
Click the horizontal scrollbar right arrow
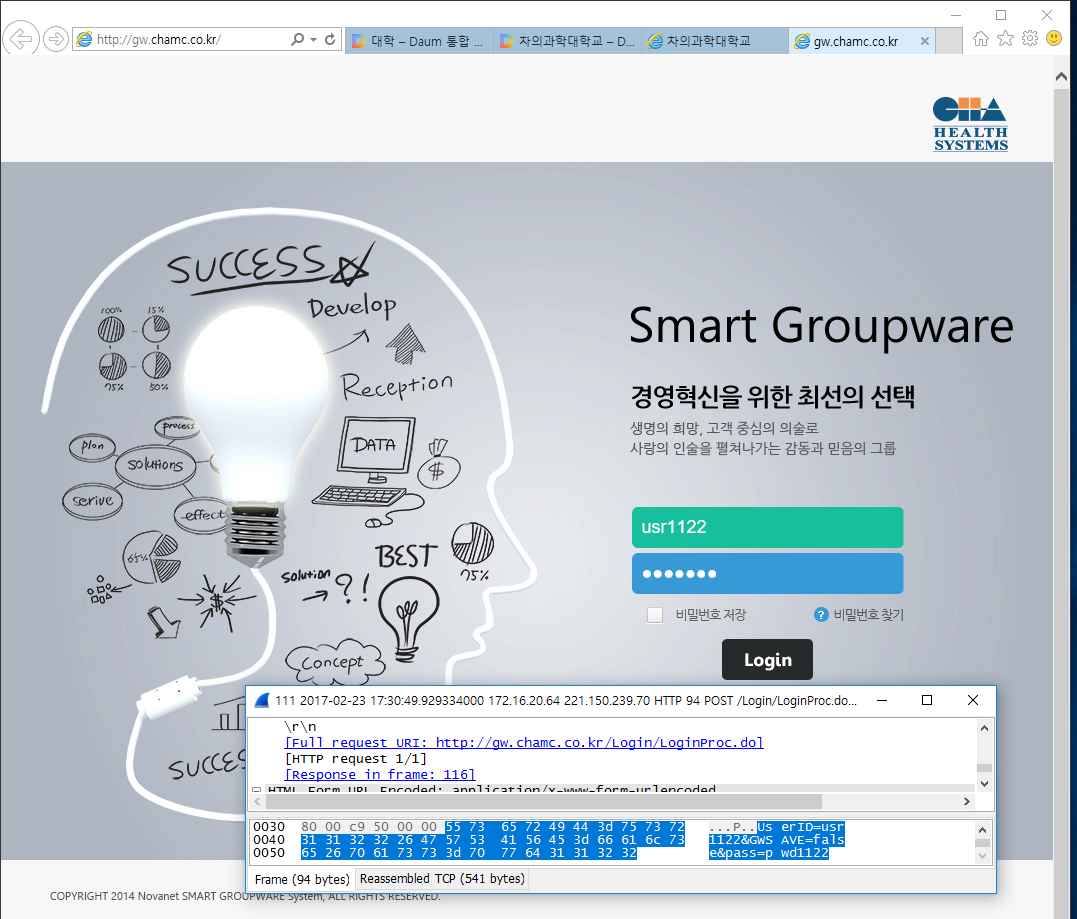pos(966,802)
